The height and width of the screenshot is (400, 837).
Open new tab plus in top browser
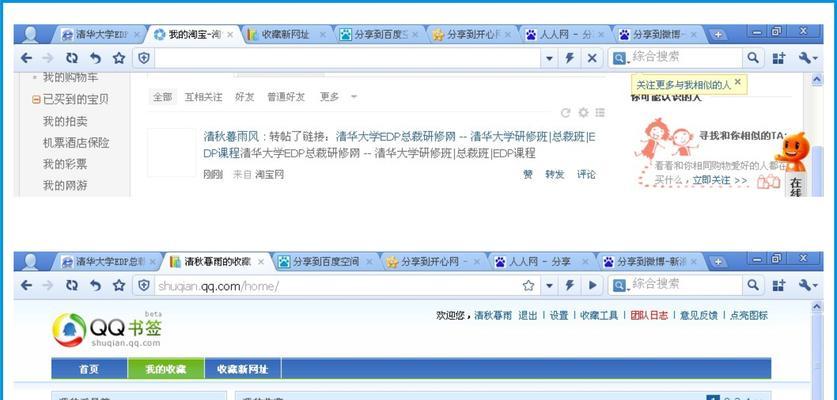[x=718, y=35]
